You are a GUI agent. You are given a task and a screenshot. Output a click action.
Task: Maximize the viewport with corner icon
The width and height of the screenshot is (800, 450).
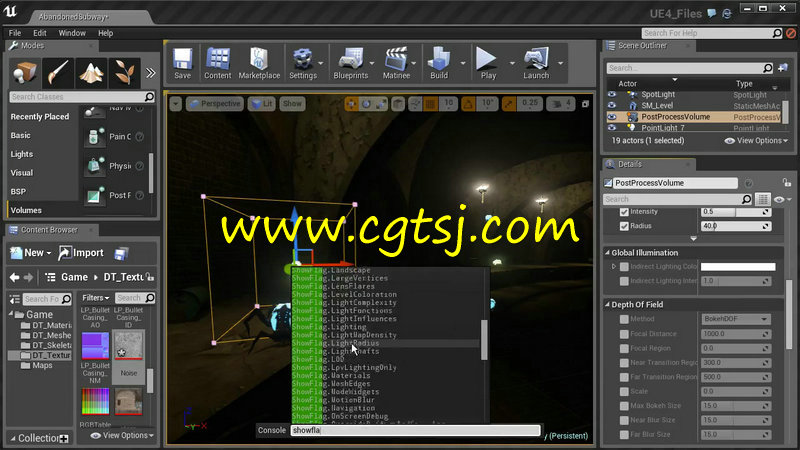pyautogui.click(x=586, y=104)
